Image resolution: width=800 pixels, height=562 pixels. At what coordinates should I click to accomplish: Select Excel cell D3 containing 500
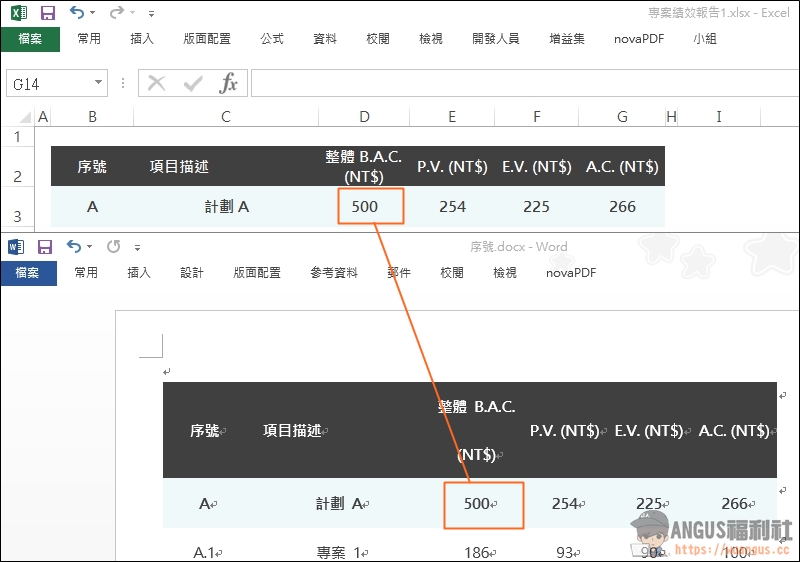click(x=364, y=207)
